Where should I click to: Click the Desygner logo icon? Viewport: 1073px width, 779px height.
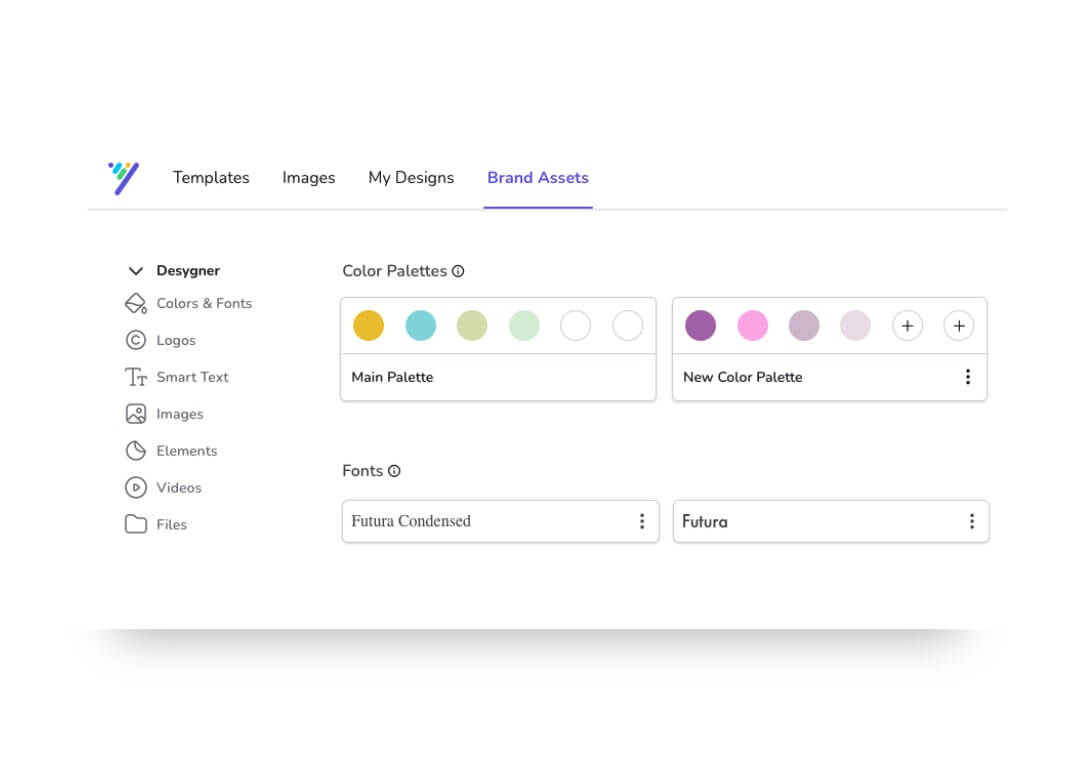(124, 178)
